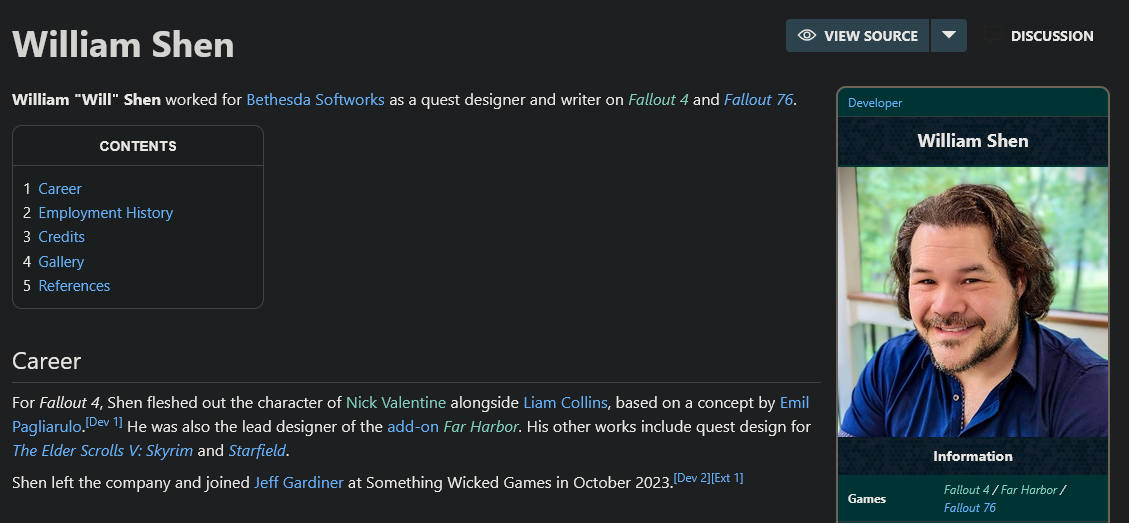This screenshot has height=523, width=1129.
Task: Jump to Credits in the contents
Action: [x=61, y=237]
